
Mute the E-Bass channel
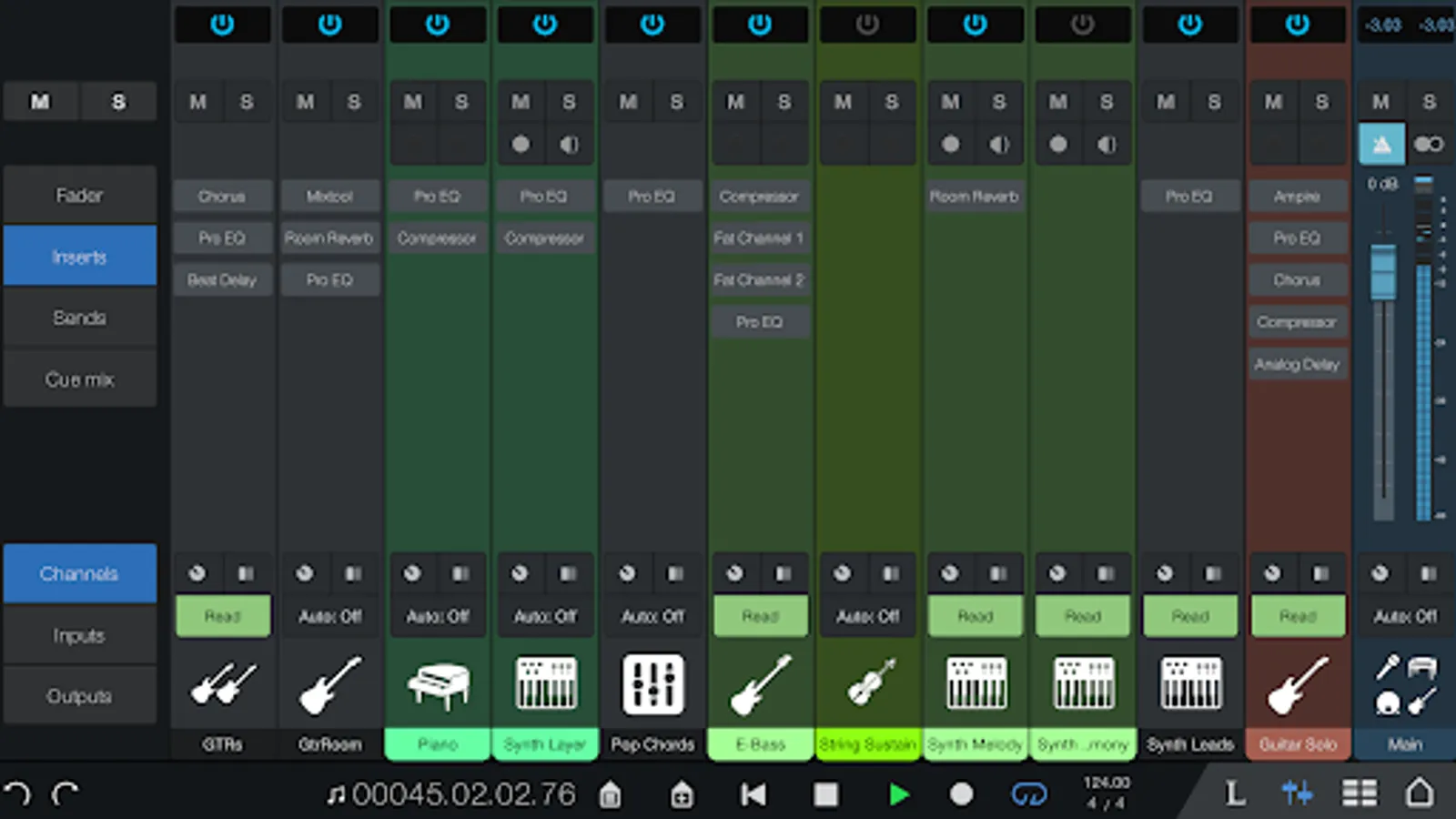pyautogui.click(x=736, y=102)
